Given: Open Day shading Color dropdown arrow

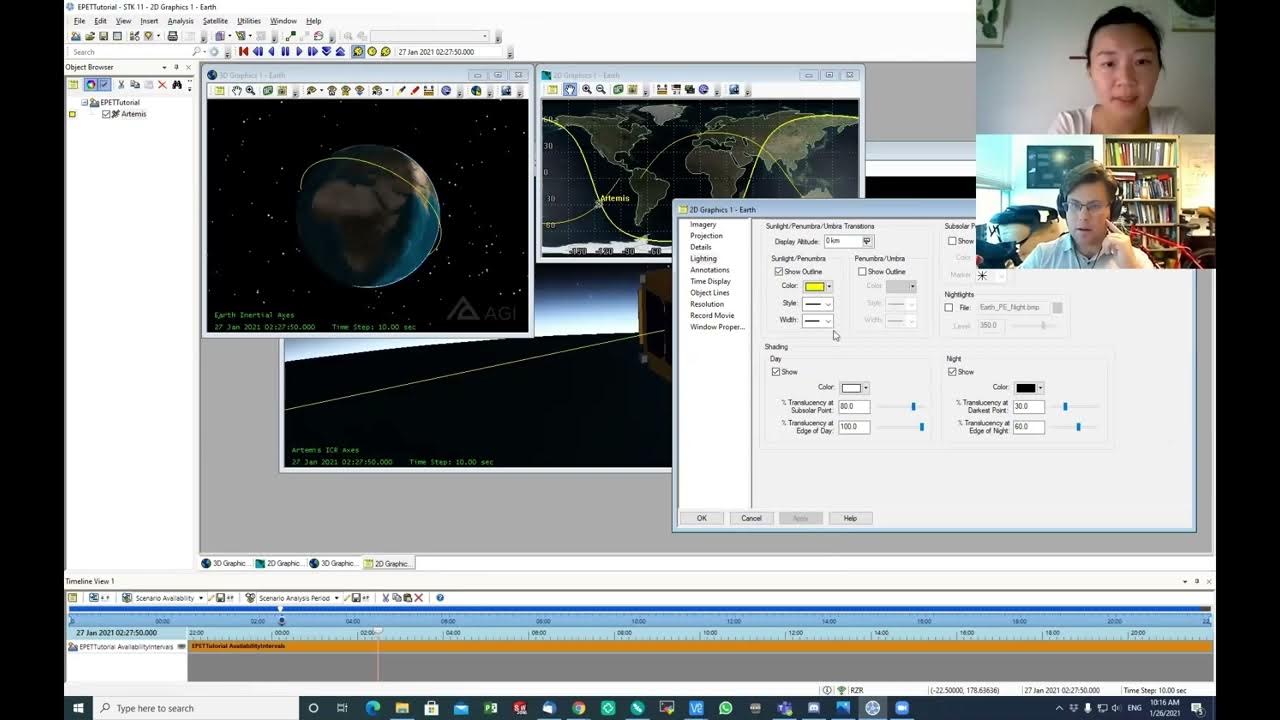Looking at the screenshot, I should click(866, 388).
